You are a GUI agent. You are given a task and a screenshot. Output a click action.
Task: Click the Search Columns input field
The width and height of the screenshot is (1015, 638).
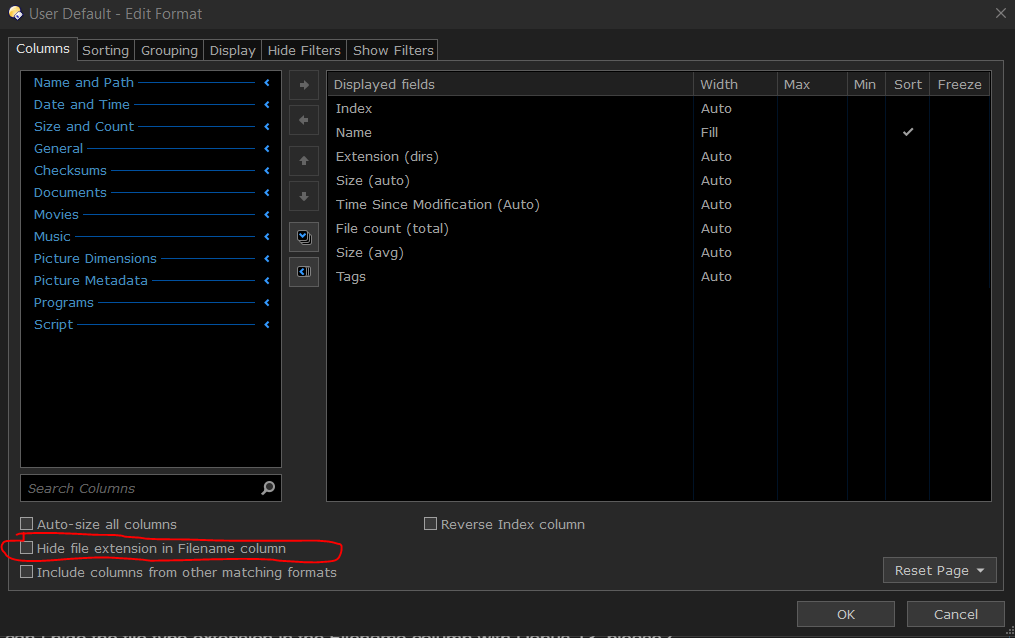tap(140, 488)
